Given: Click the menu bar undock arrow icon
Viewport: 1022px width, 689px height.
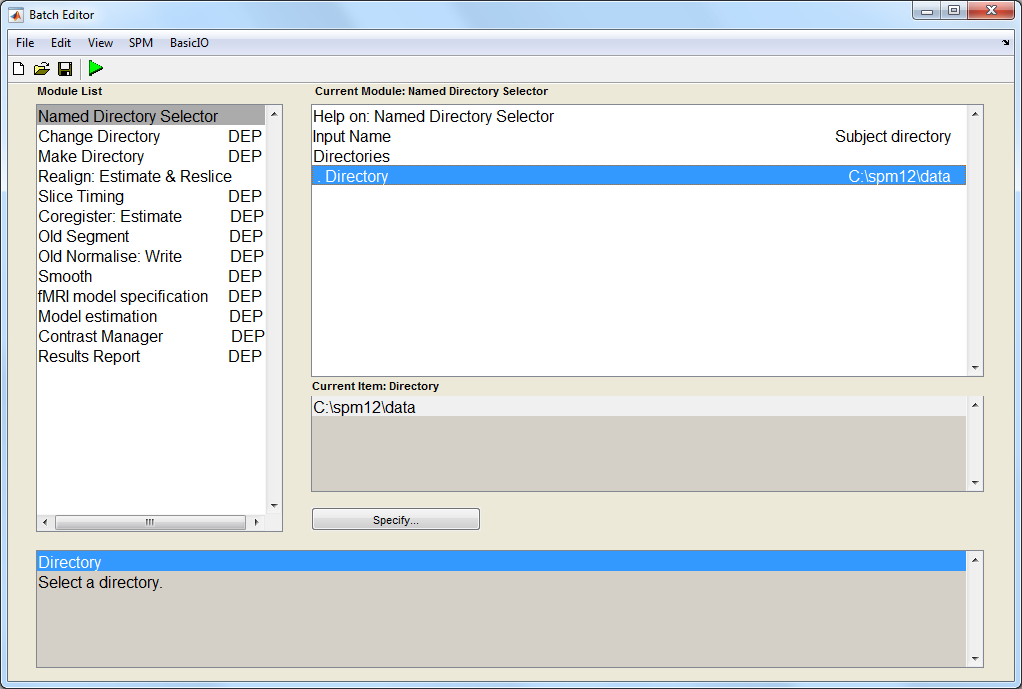Looking at the screenshot, I should pos(1005,43).
